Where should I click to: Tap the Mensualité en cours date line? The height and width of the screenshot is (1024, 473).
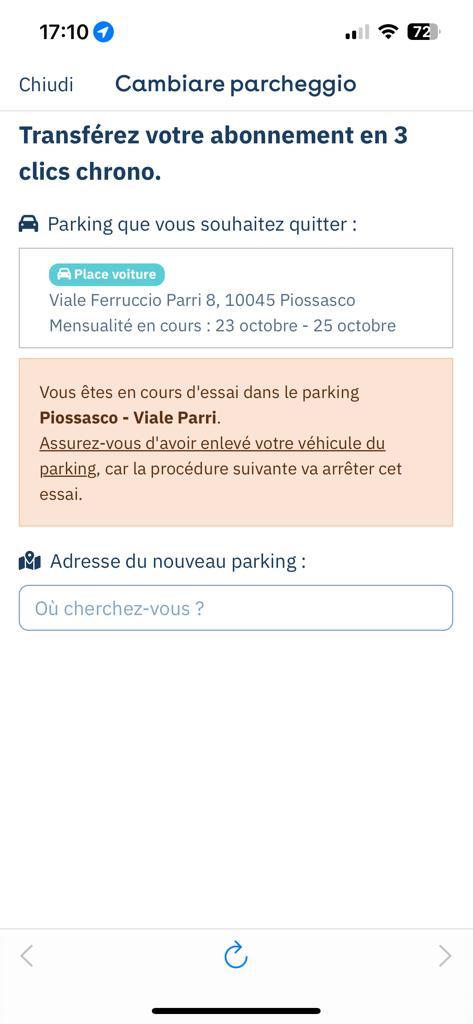[x=223, y=325]
